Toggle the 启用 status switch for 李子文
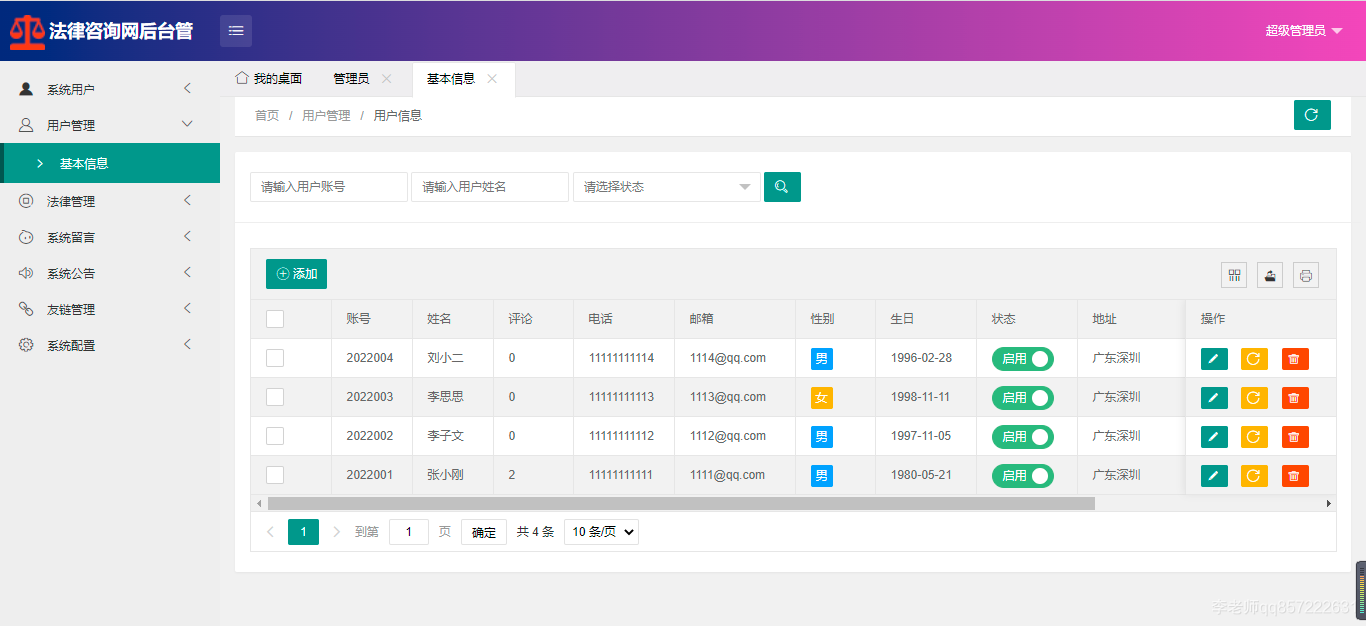This screenshot has height=626, width=1366. 1023,437
